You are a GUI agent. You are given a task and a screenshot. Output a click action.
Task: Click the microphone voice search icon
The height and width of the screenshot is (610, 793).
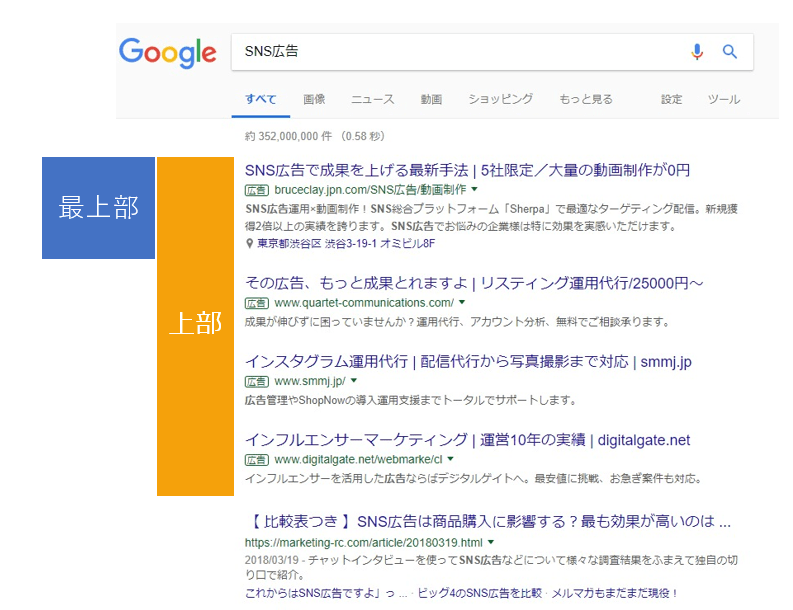click(697, 52)
